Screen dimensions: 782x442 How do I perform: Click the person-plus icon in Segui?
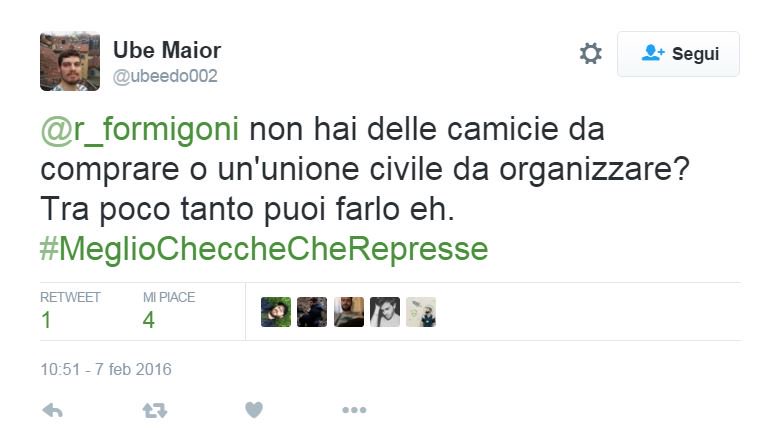tap(653, 53)
